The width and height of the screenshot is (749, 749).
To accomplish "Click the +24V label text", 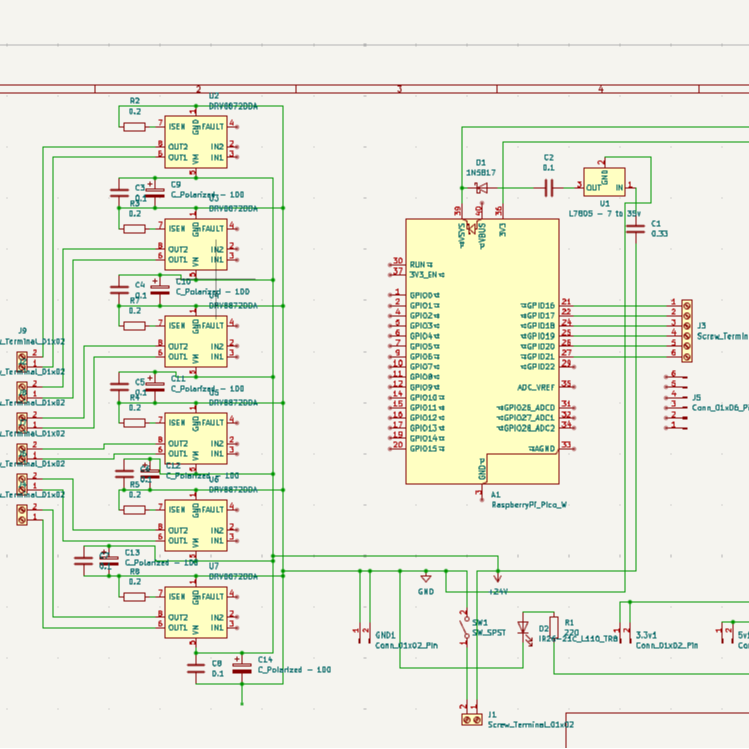I will coord(498,591).
